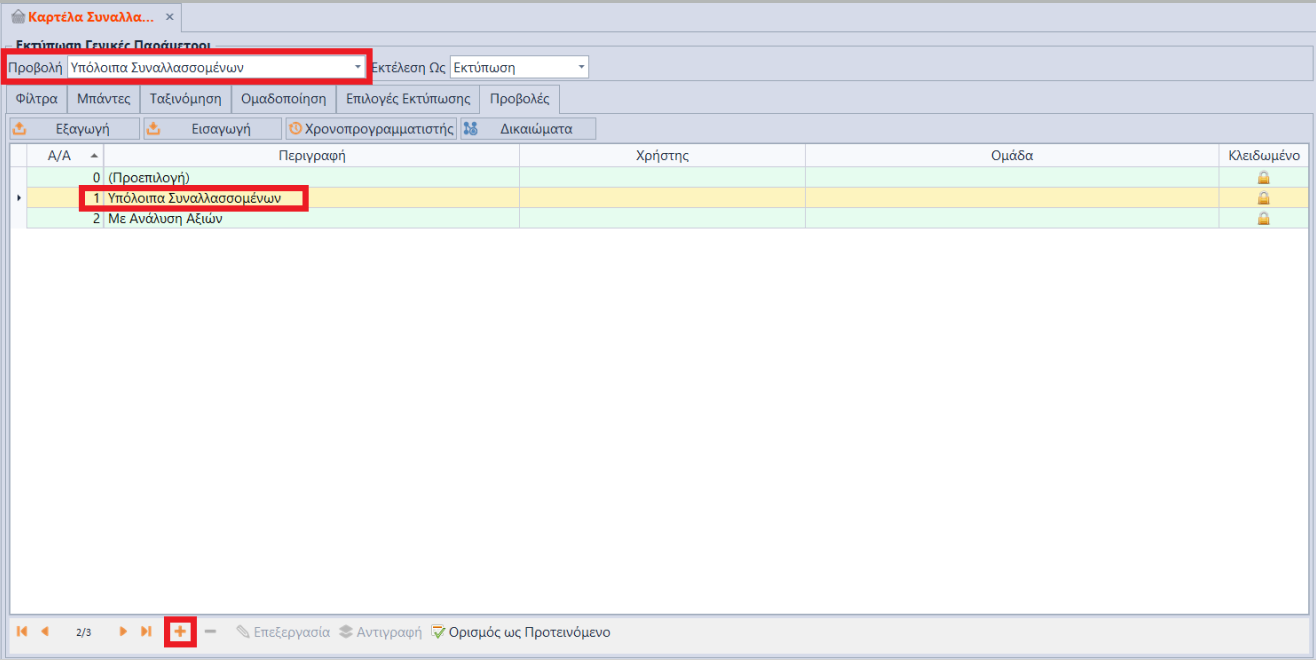The width and height of the screenshot is (1316, 660).
Task: Click the minus delete-record icon
Action: click(x=210, y=632)
